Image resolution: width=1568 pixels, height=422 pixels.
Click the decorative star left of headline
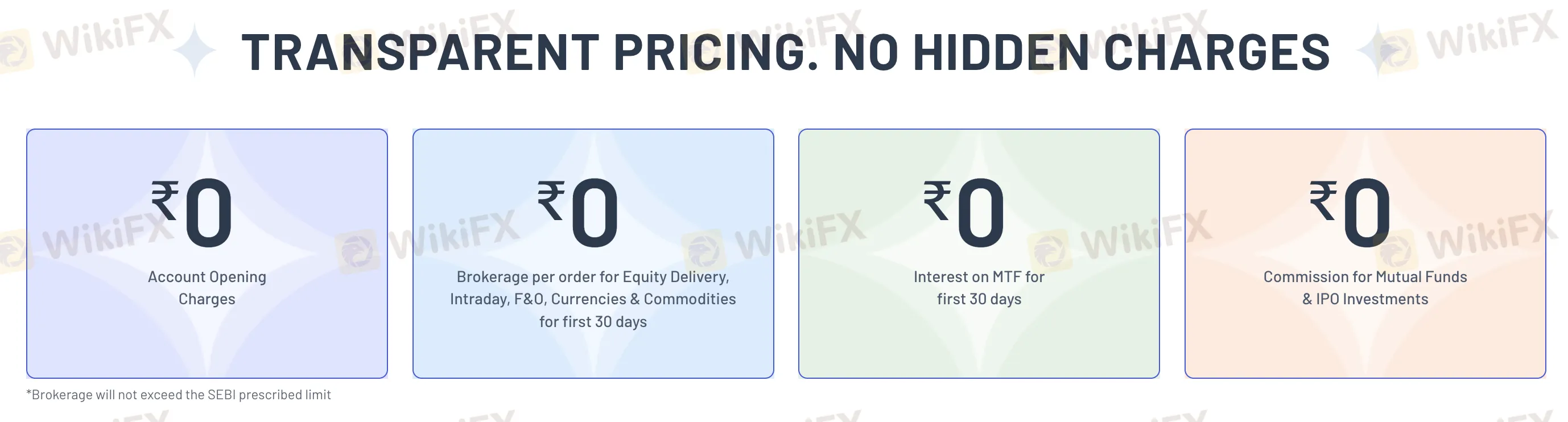click(x=194, y=51)
